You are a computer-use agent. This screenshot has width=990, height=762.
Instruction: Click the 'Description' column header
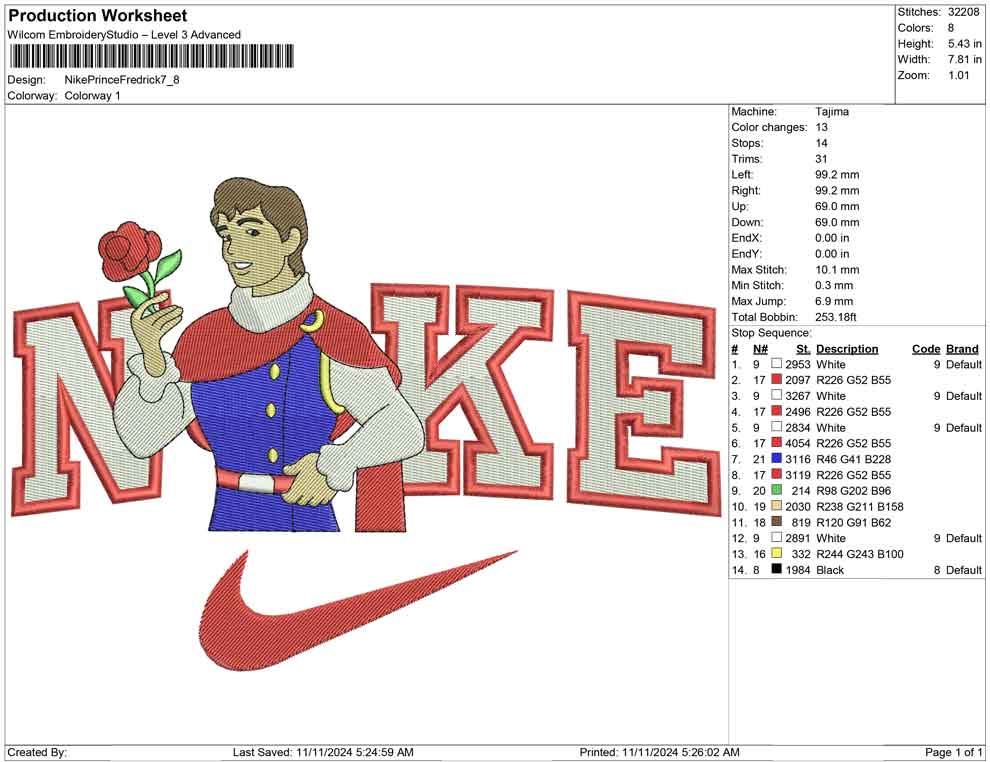pyautogui.click(x=847, y=348)
